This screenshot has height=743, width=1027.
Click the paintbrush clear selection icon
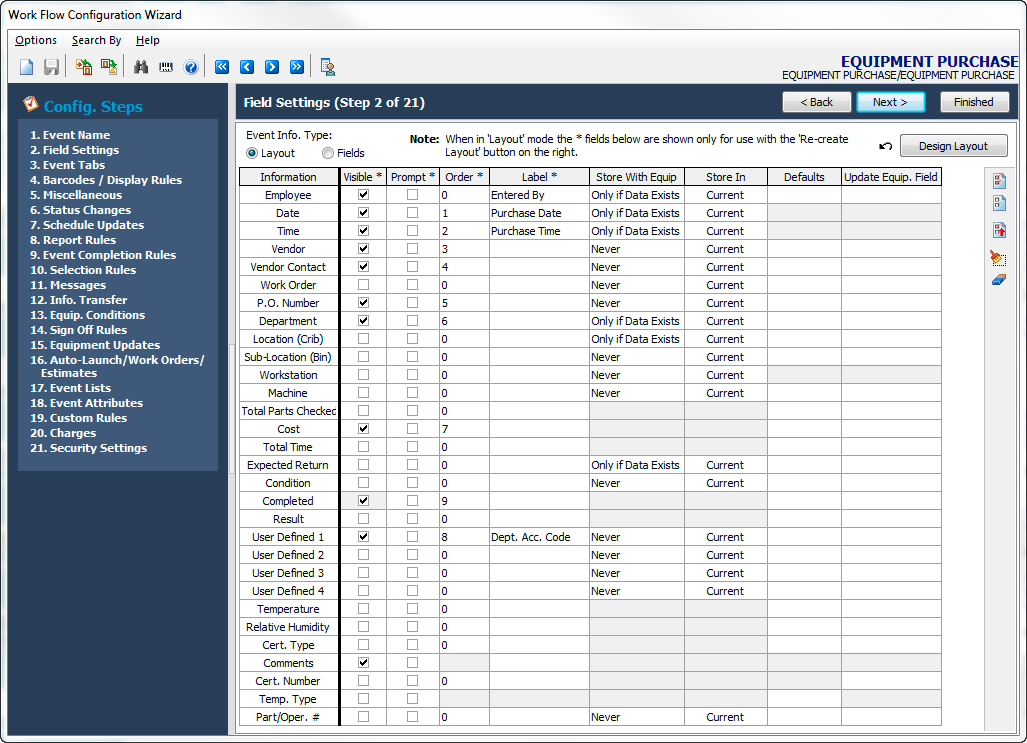[998, 257]
